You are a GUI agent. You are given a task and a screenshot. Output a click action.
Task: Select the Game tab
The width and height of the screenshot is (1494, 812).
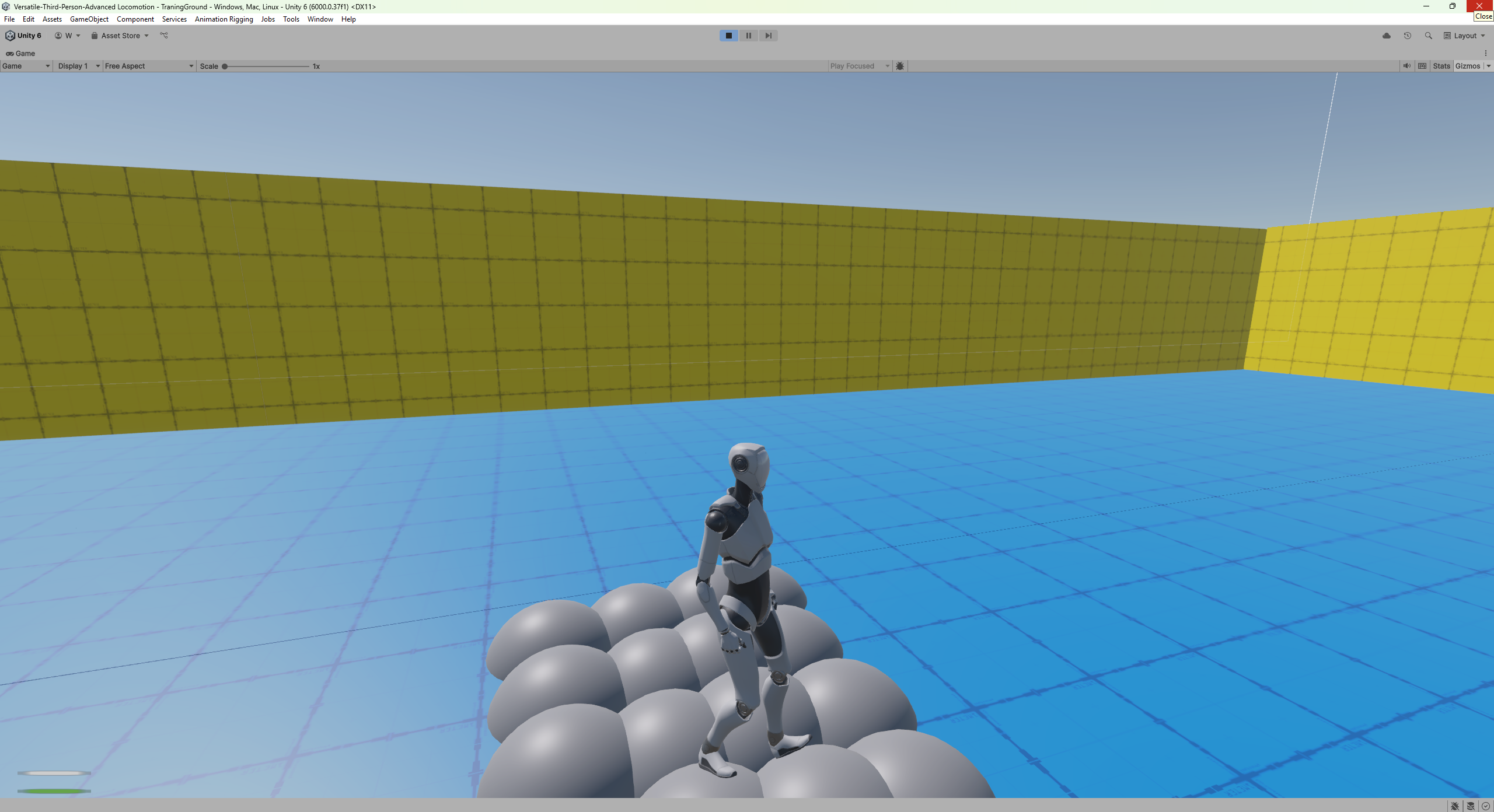pyautogui.click(x=20, y=53)
